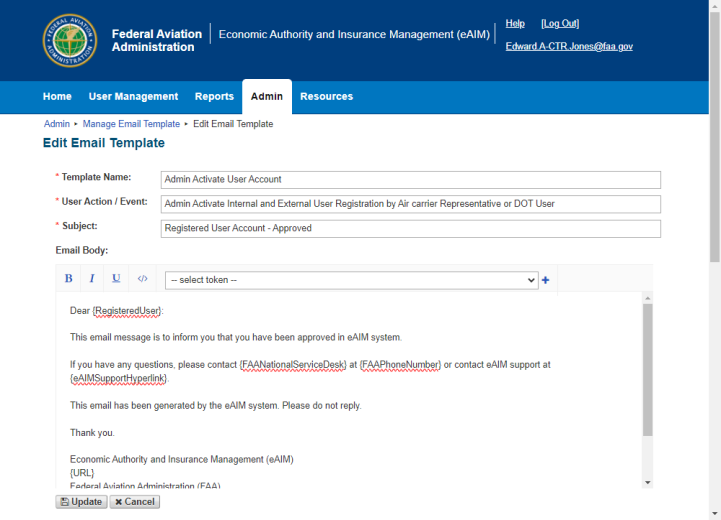Click the {RegisteredUser} token in body

tap(127, 311)
